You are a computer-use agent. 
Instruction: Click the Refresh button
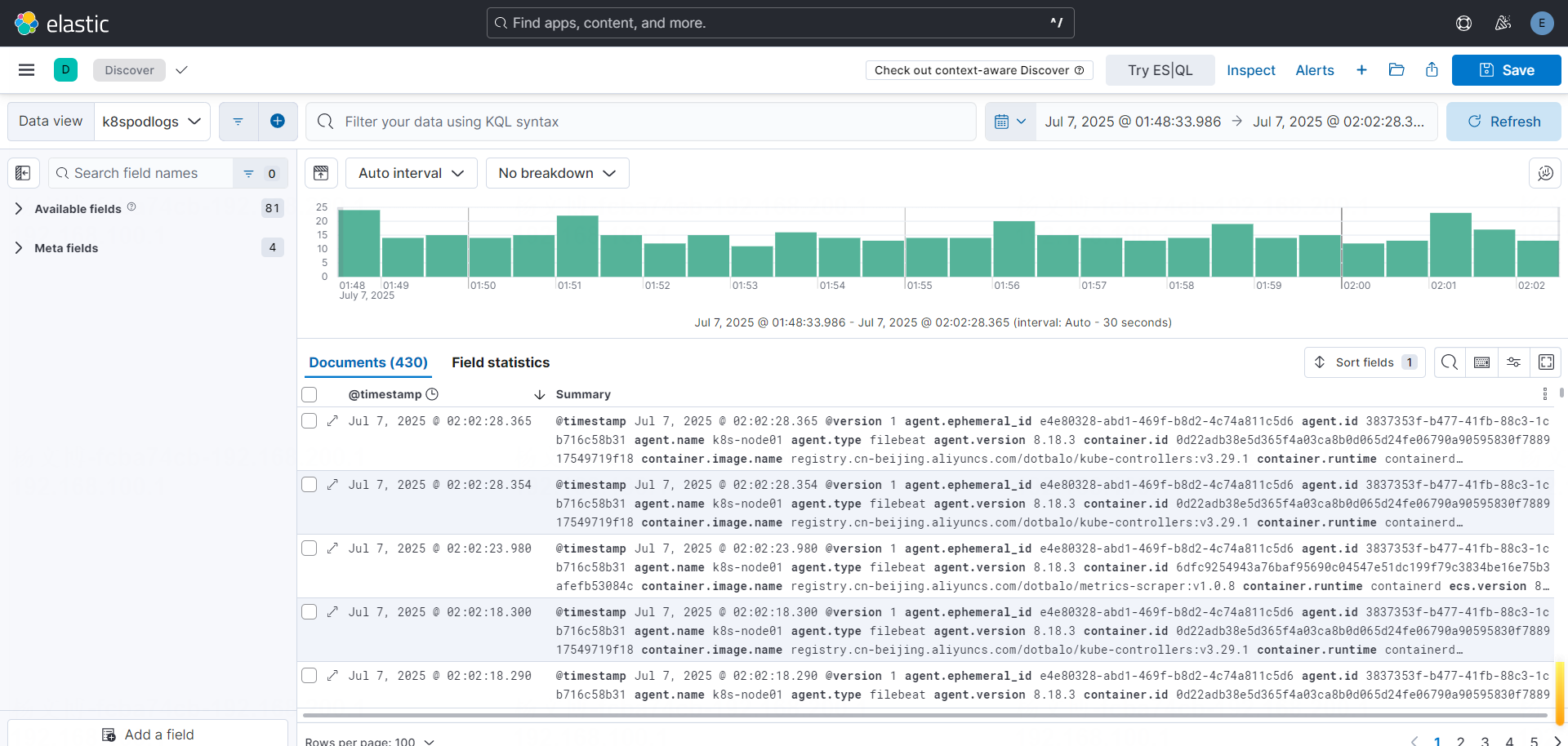[1503, 122]
